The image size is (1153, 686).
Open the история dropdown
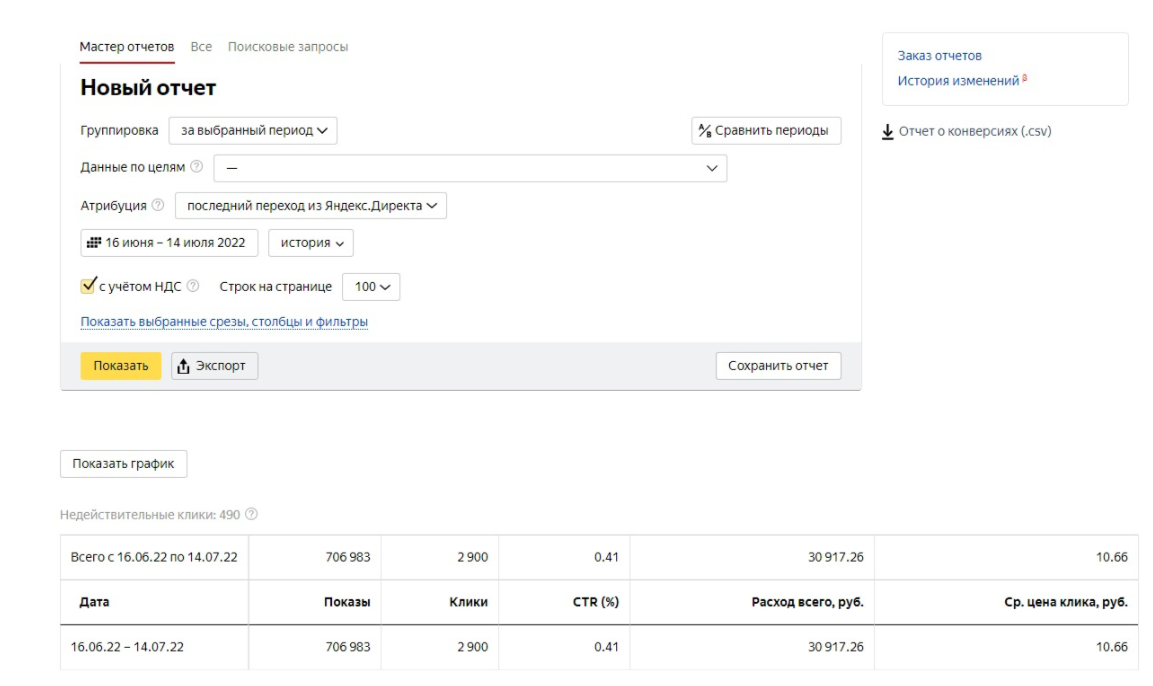(310, 243)
